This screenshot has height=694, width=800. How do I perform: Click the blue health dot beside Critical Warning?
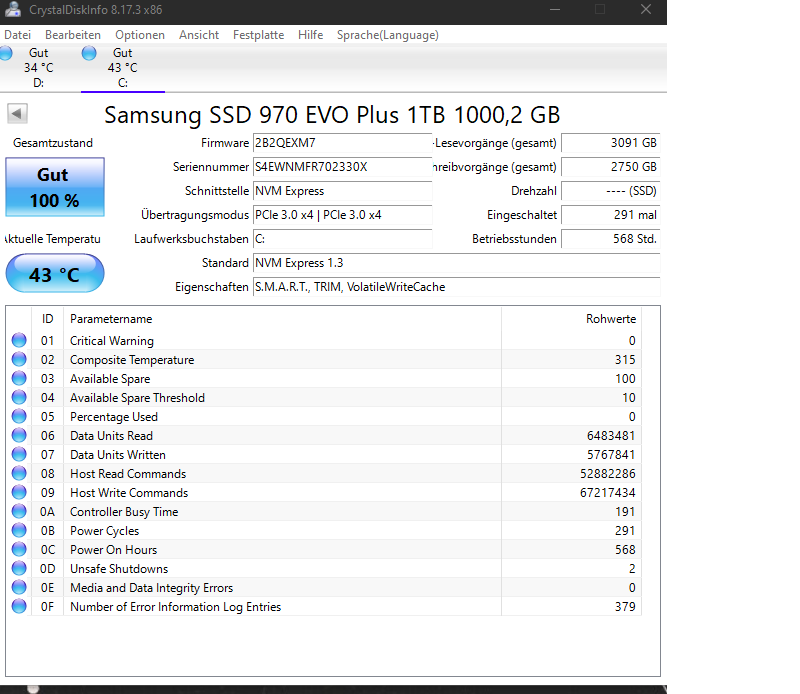point(18,340)
